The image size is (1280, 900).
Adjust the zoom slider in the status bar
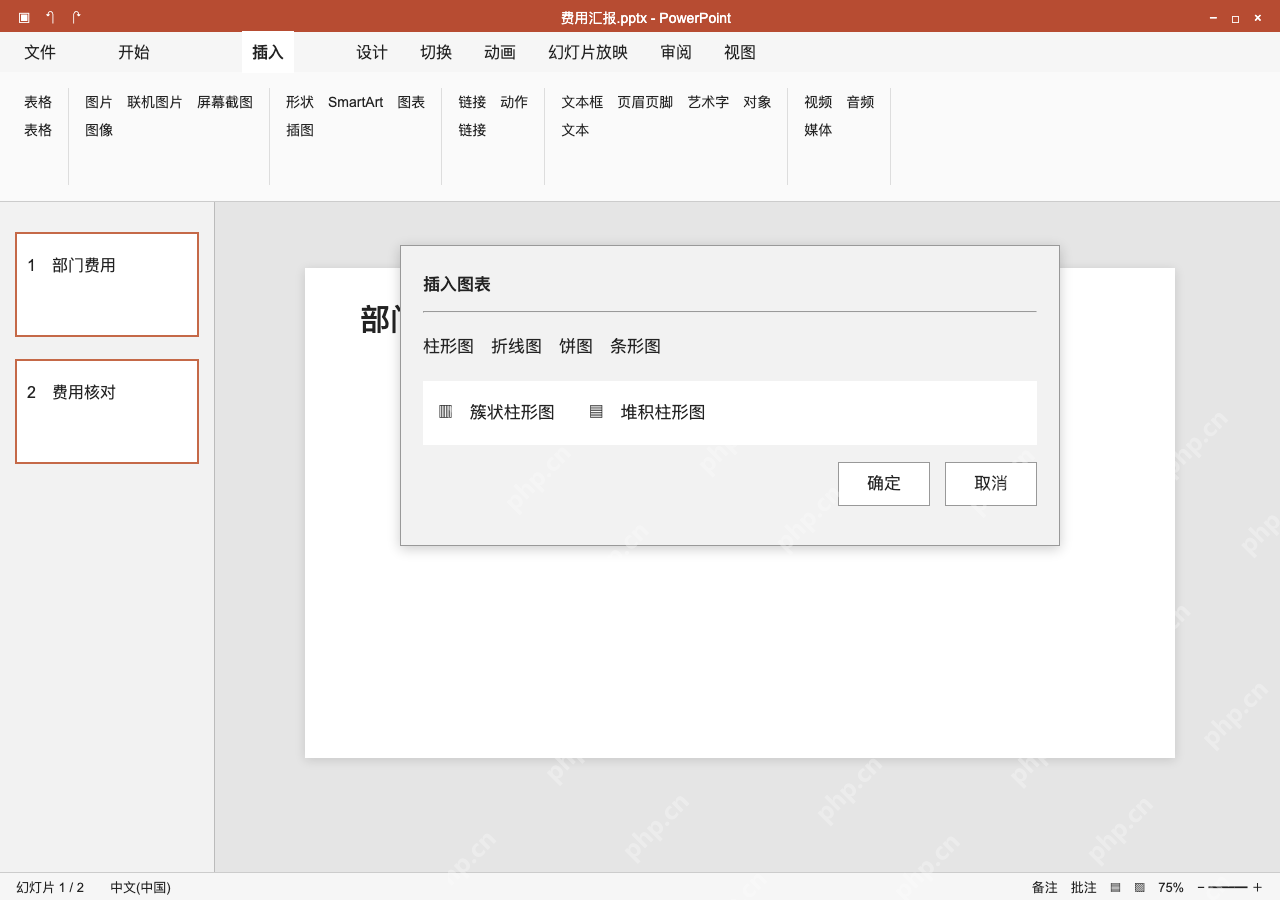(1228, 887)
